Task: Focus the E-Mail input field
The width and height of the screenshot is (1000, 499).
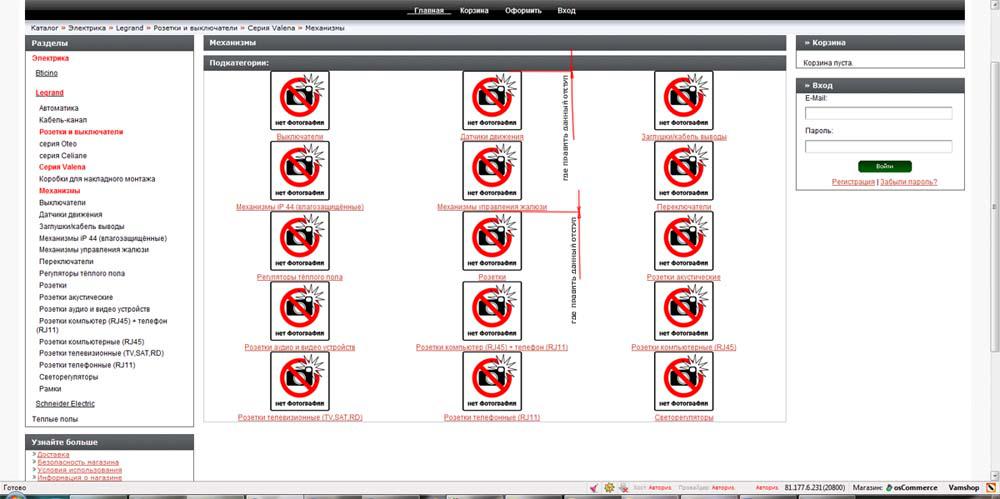Action: [x=878, y=114]
